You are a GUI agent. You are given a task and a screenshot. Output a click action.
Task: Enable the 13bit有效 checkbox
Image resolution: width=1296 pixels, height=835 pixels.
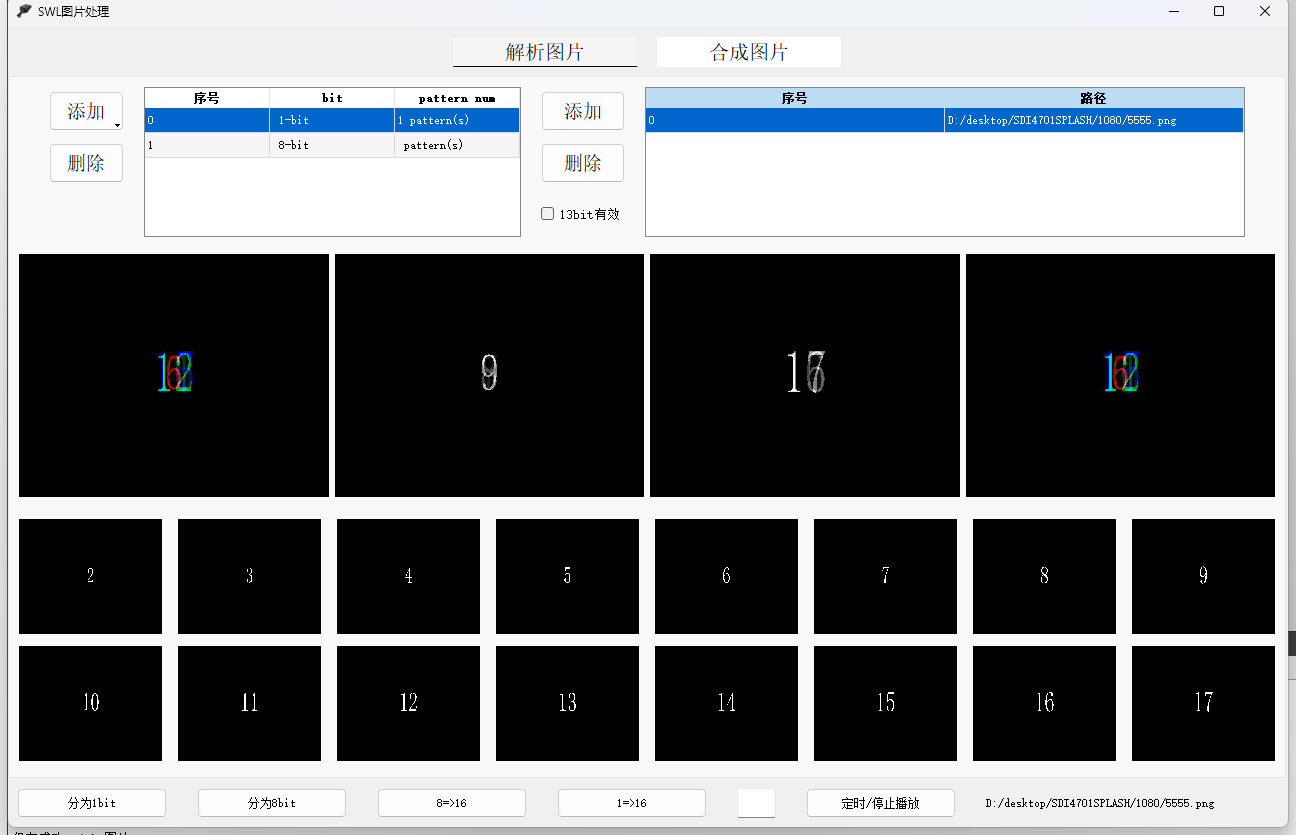pos(547,213)
